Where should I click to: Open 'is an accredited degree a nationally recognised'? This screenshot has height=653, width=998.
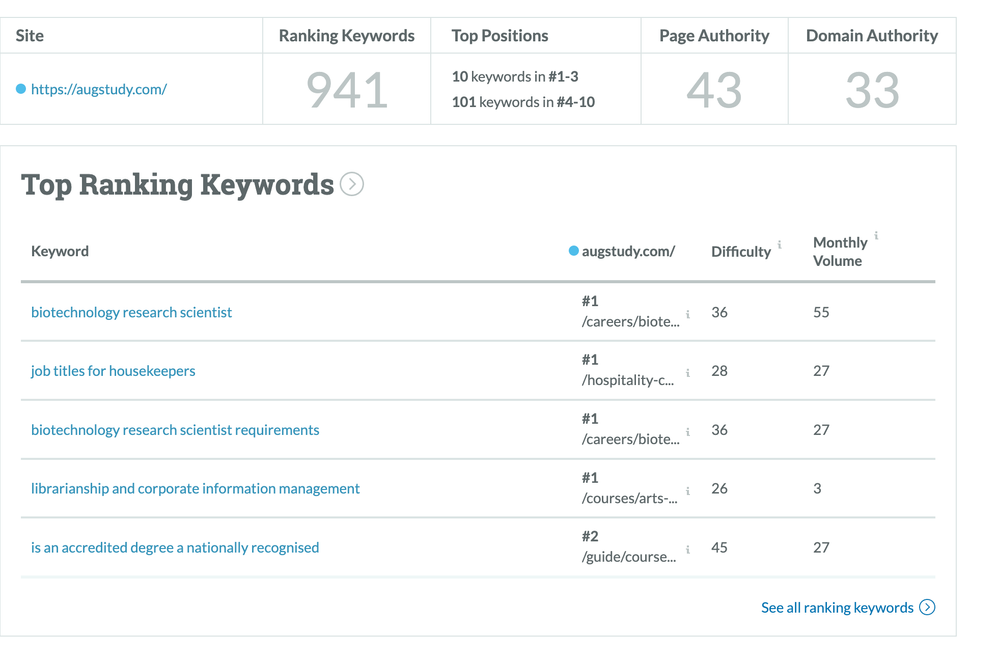[x=175, y=548]
